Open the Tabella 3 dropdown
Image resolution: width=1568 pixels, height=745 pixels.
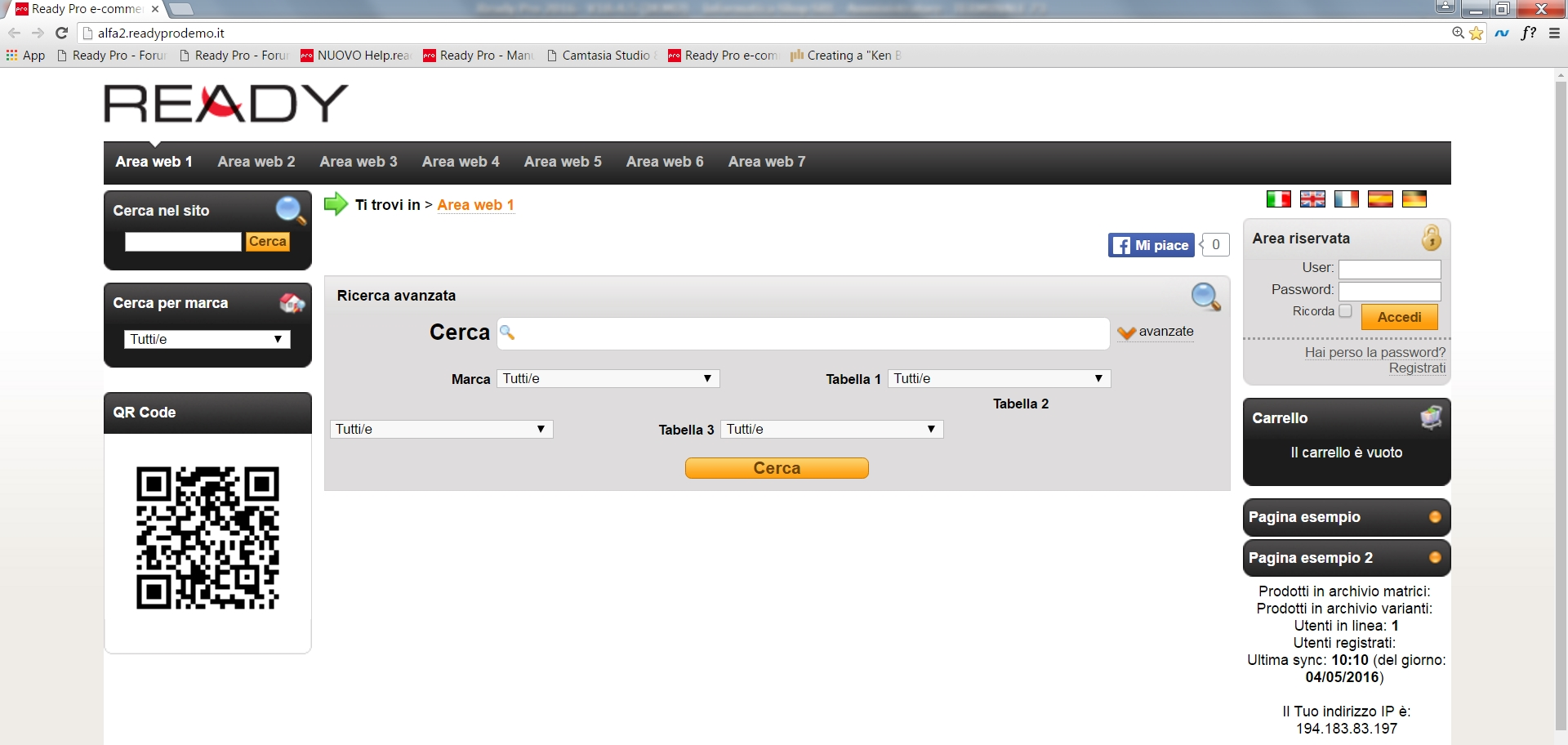click(831, 429)
